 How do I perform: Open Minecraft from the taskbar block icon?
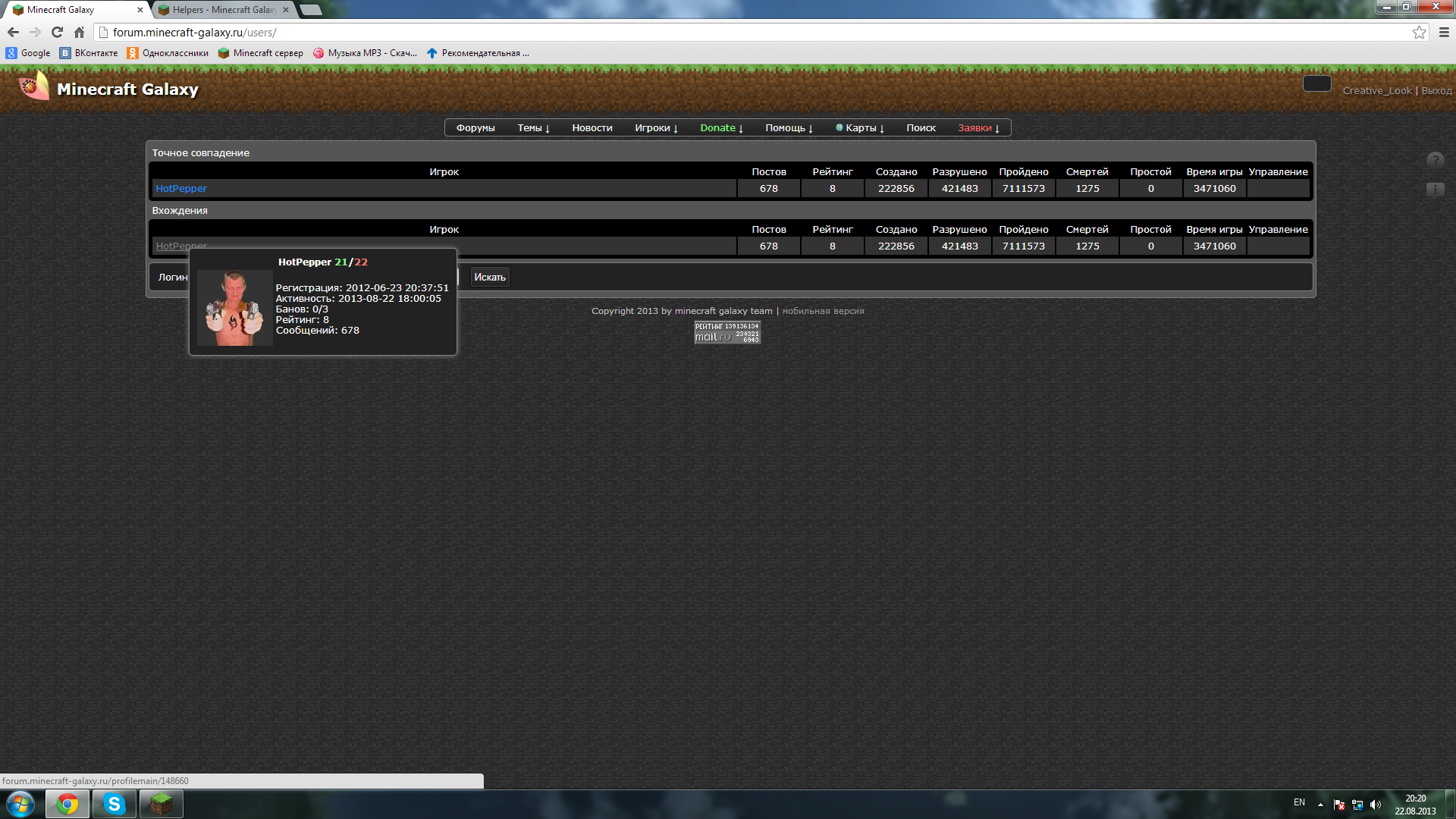[161, 804]
